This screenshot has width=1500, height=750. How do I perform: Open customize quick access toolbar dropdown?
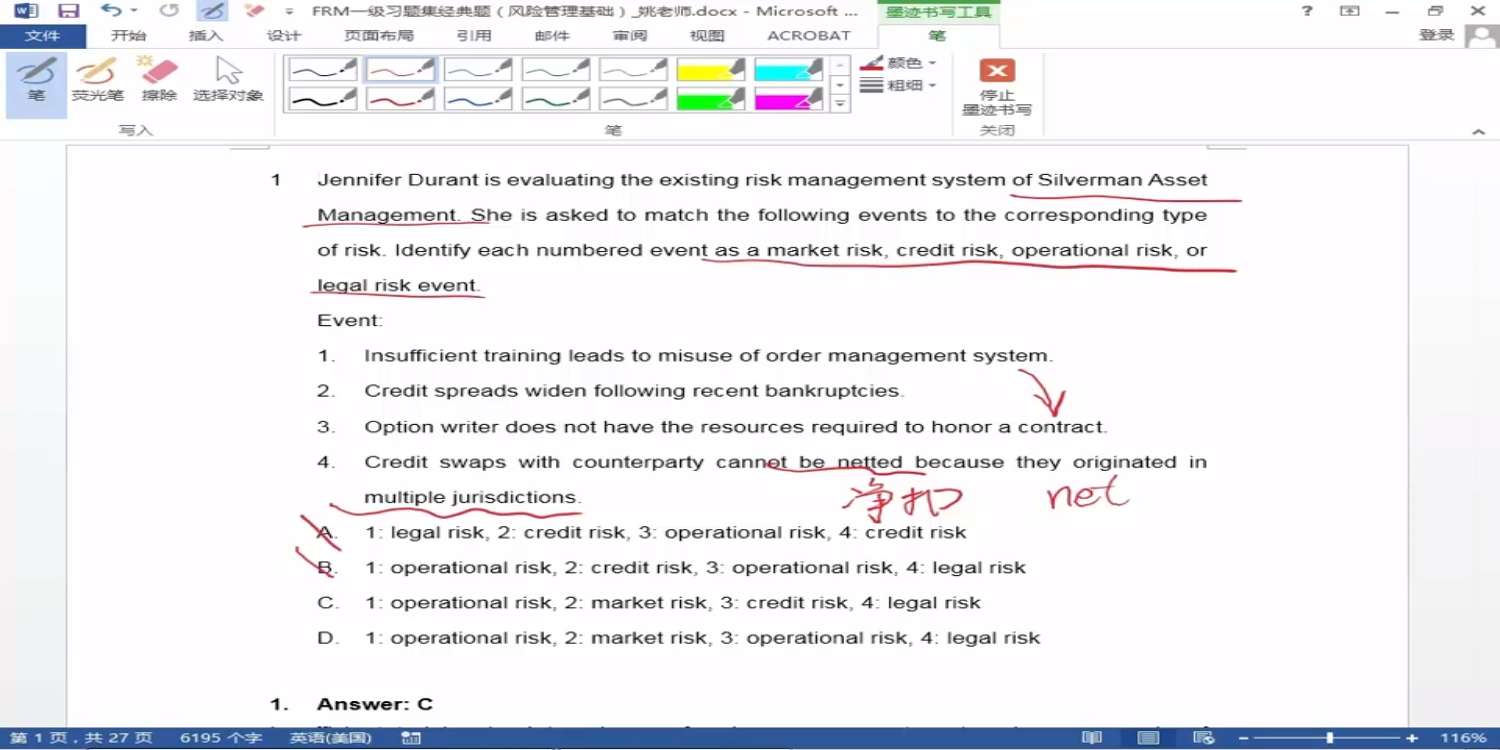(x=289, y=12)
